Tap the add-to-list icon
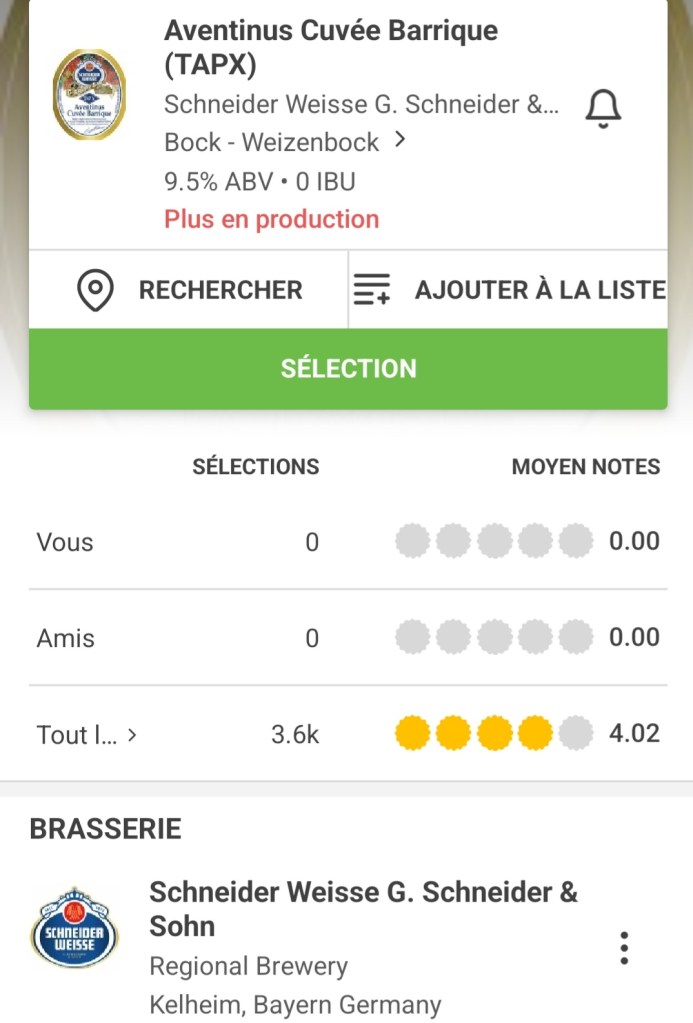Image resolution: width=693 pixels, height=1023 pixels. (x=372, y=290)
